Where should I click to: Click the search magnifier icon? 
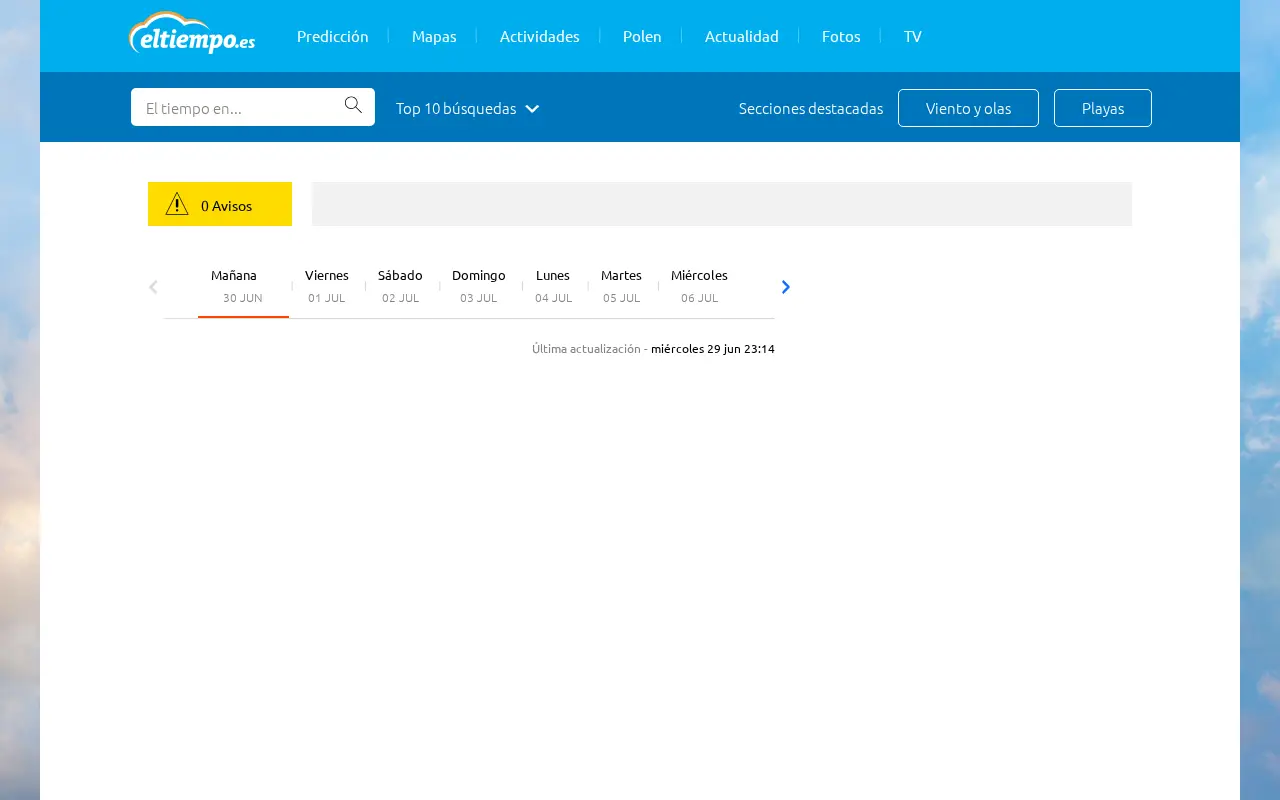[353, 105]
